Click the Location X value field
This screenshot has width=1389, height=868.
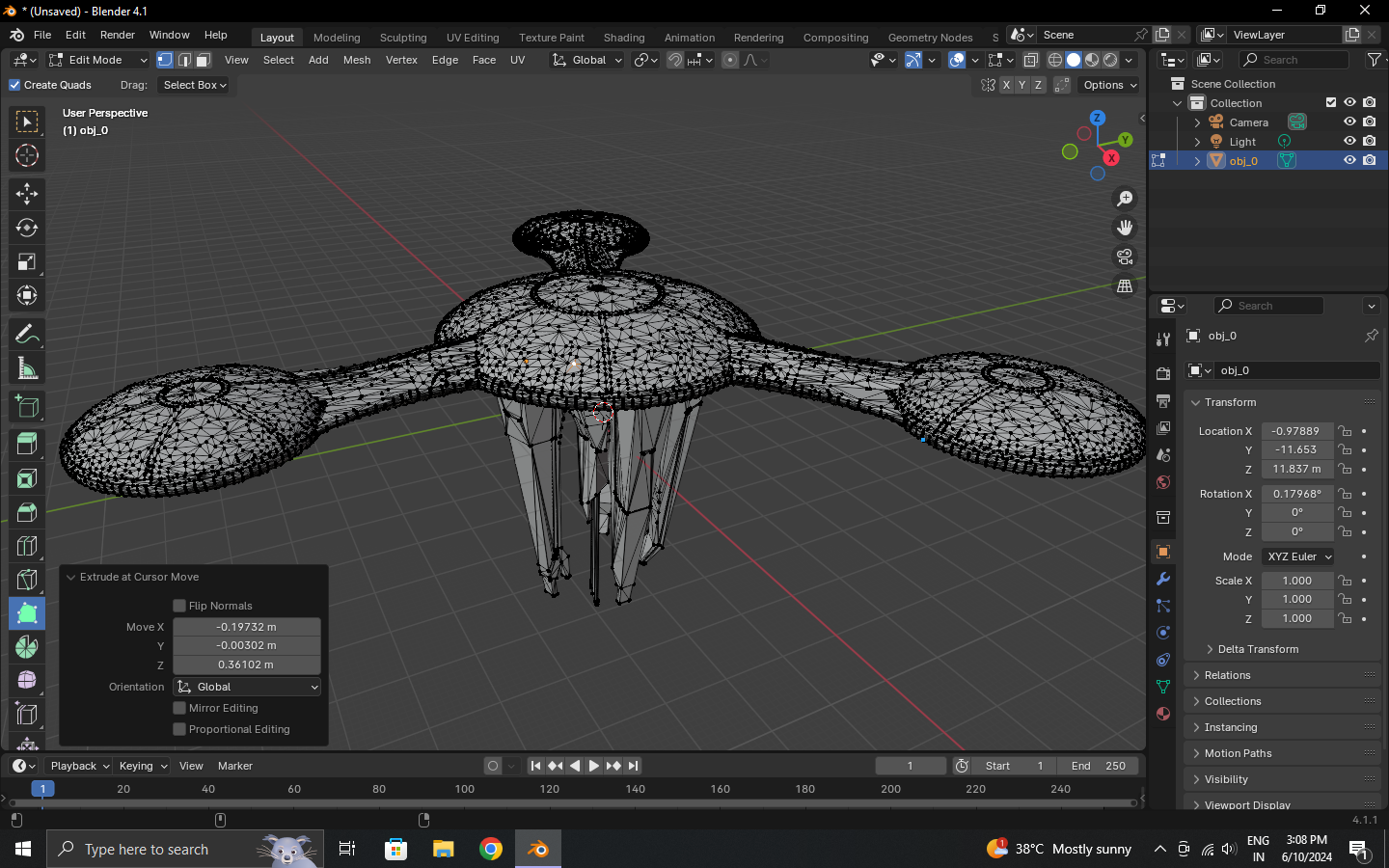tap(1297, 431)
